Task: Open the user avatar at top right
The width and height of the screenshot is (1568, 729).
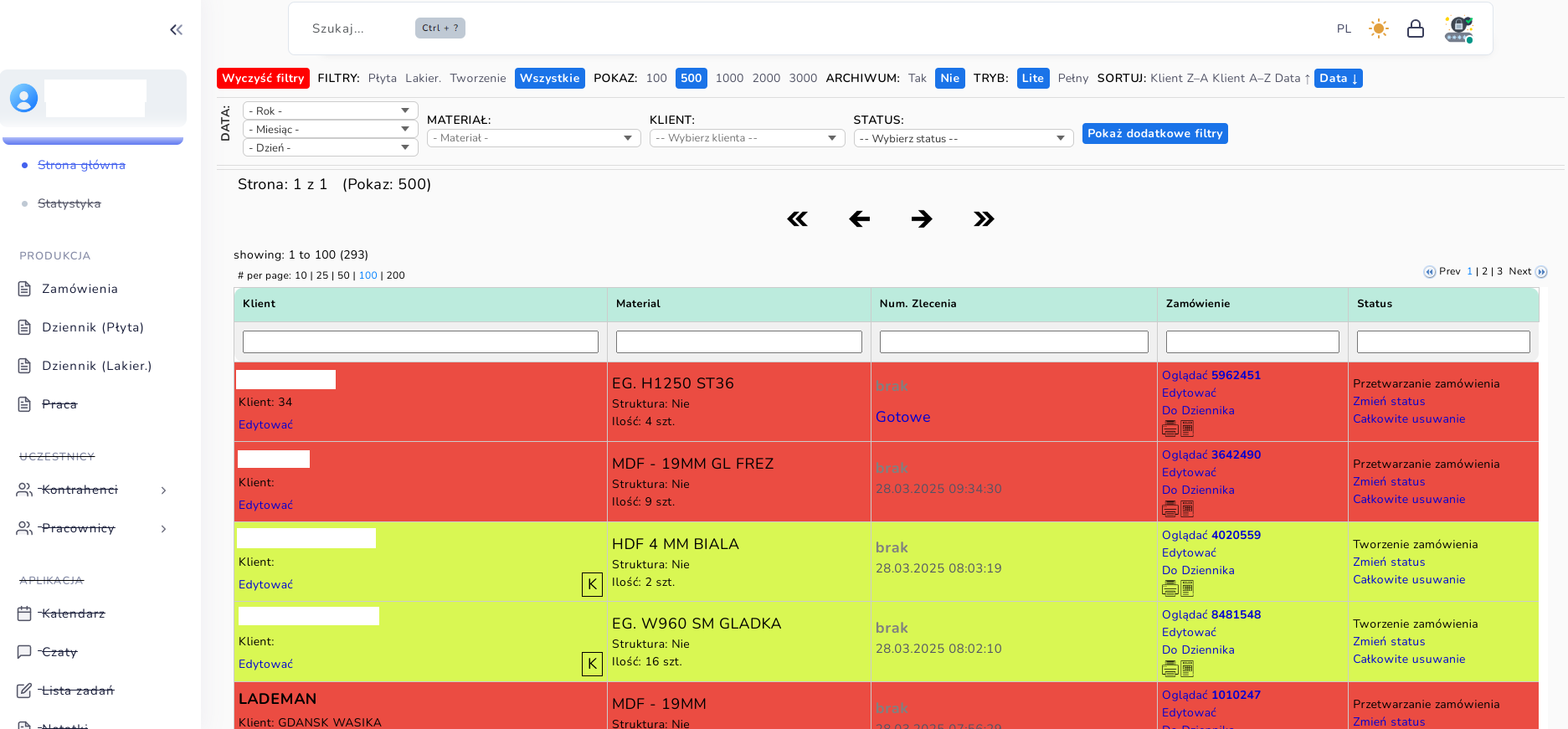Action: click(1459, 29)
